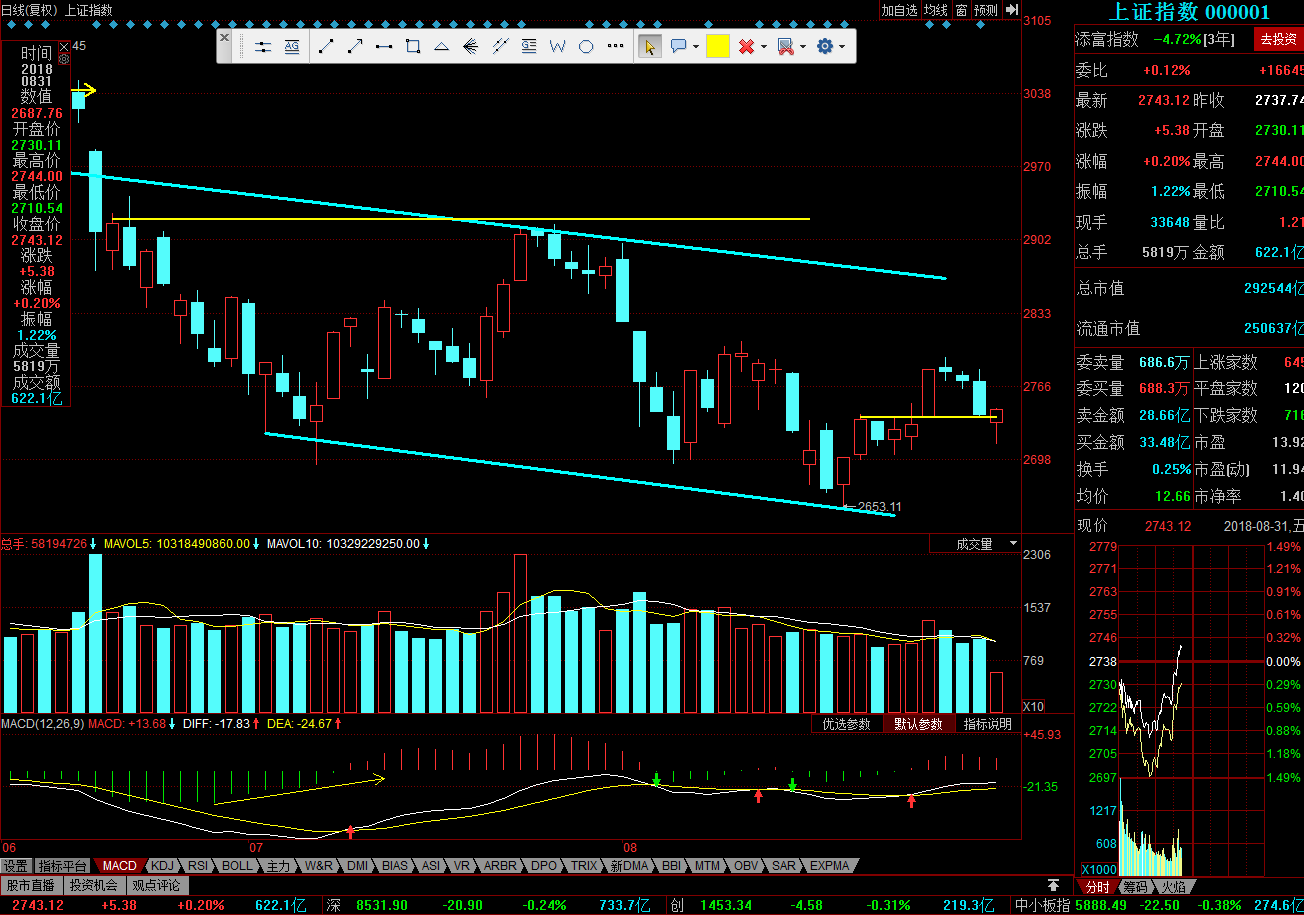Expand gear settings dropdown arrow
The image size is (1304, 915).
[x=842, y=47]
